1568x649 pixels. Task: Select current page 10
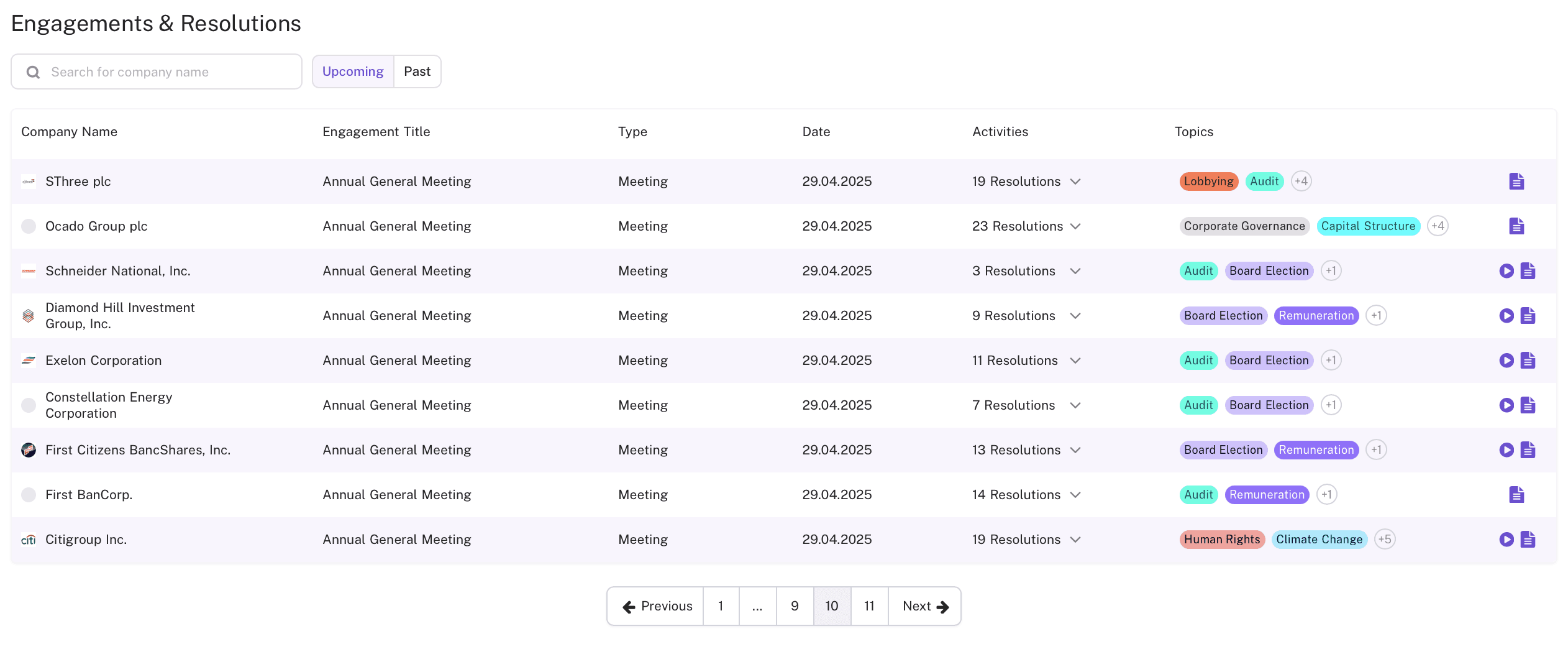point(832,606)
